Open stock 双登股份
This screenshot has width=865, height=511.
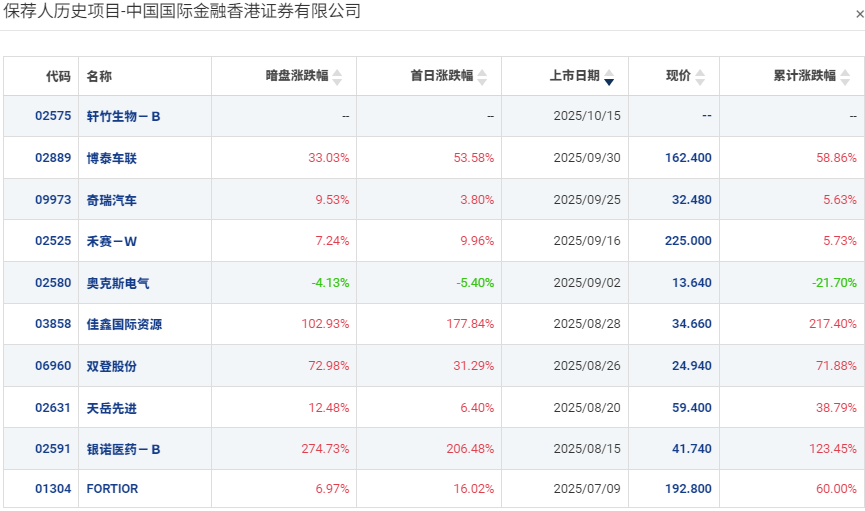111,366
